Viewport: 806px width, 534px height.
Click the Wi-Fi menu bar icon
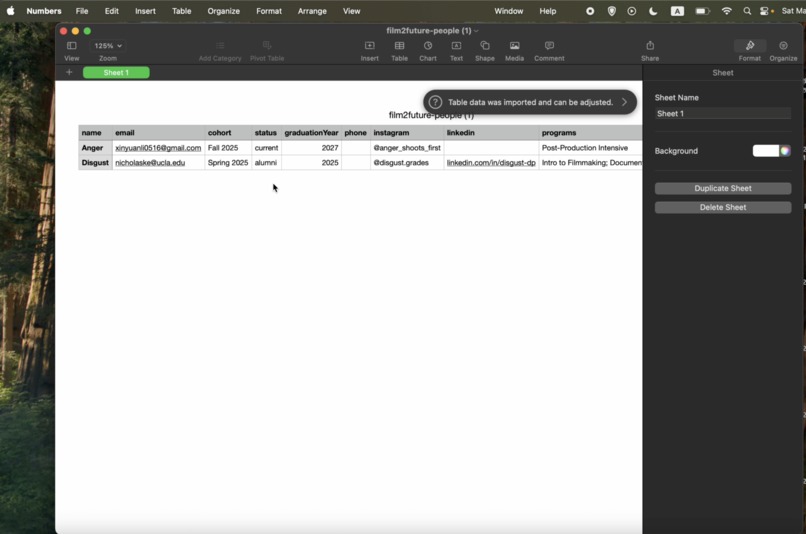(726, 11)
